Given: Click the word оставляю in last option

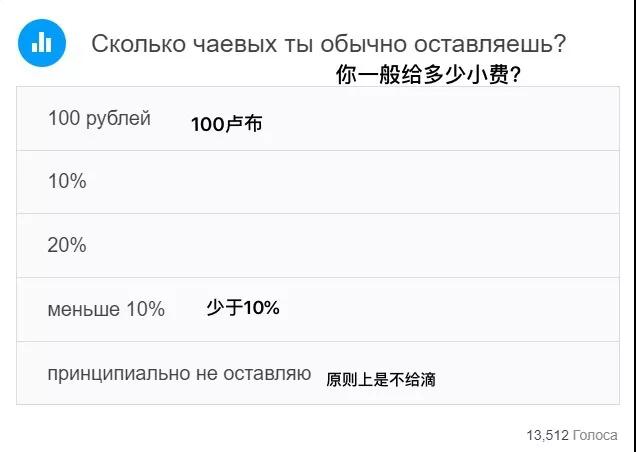Looking at the screenshot, I should tap(267, 373).
